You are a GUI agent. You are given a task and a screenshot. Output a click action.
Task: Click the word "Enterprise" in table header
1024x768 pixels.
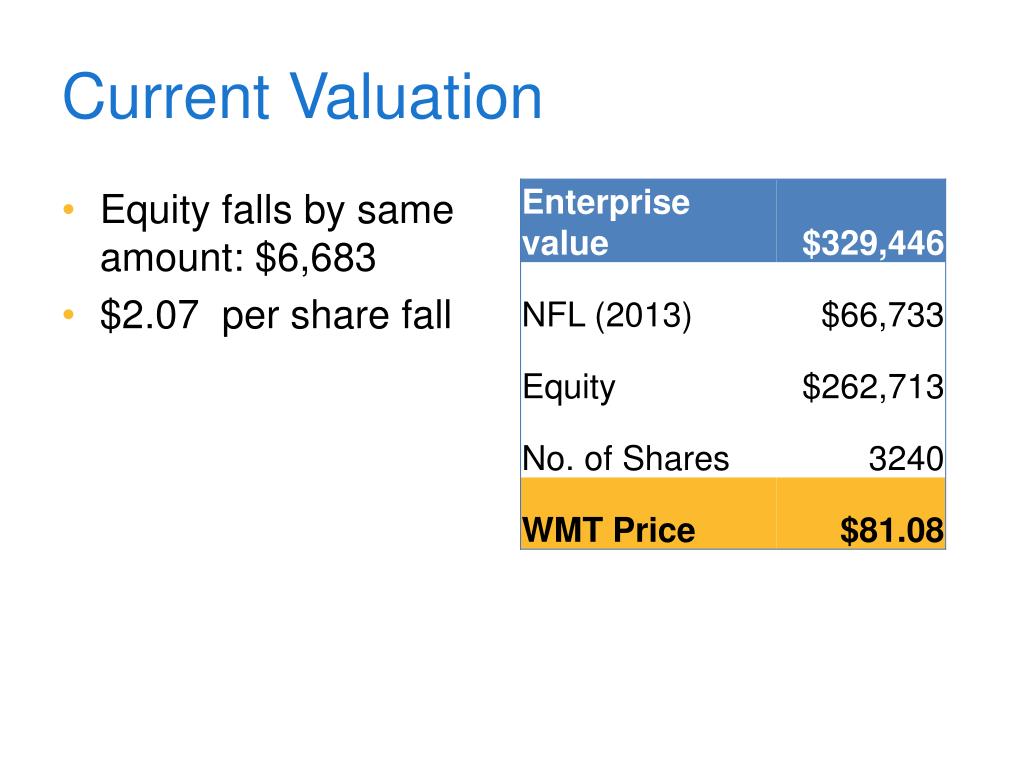[x=606, y=202]
